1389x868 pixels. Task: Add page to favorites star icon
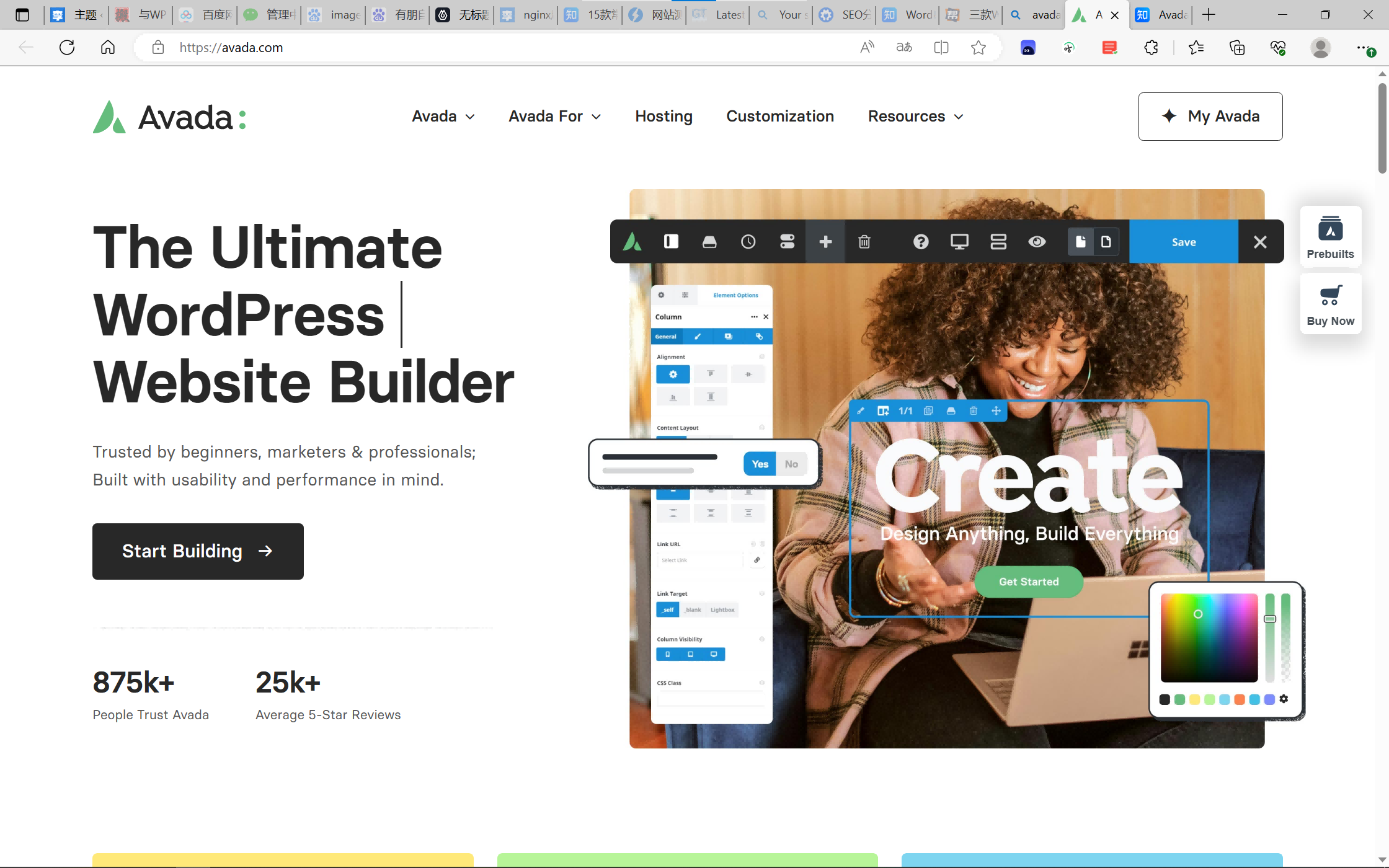(979, 47)
